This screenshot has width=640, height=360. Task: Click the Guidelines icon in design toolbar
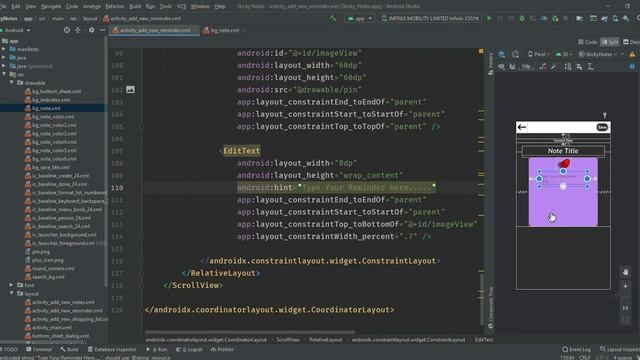click(590, 67)
